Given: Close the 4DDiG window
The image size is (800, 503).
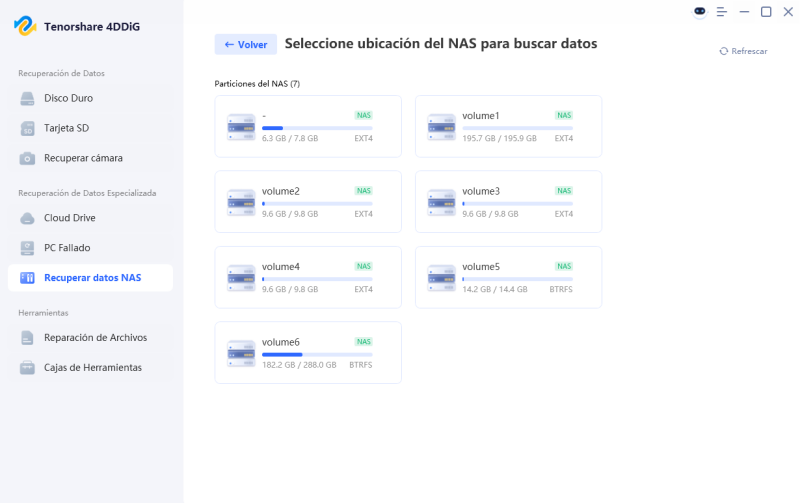Looking at the screenshot, I should [x=788, y=12].
